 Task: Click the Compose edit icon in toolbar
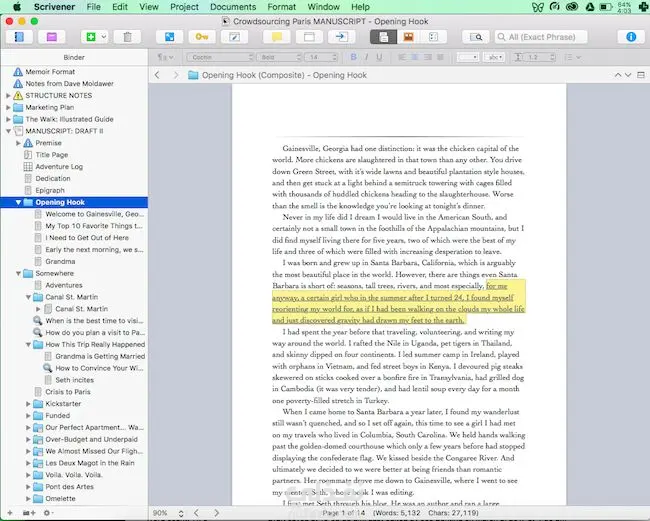[235, 37]
